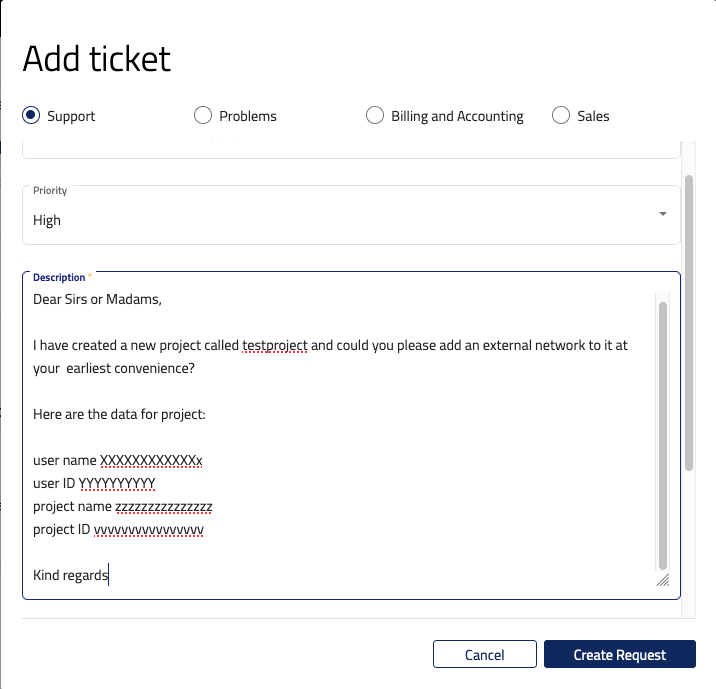
Task: Click the partially visible field above Priority
Action: click(x=350, y=149)
